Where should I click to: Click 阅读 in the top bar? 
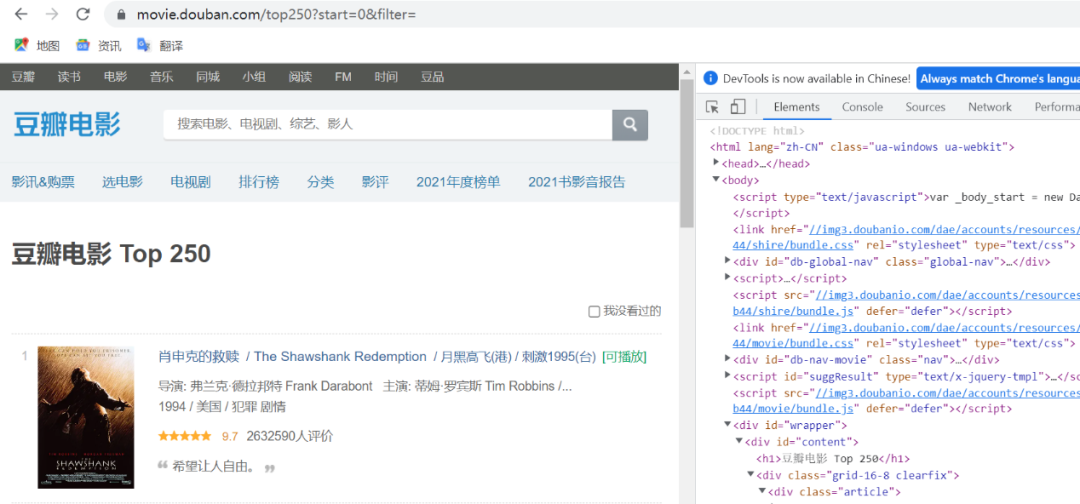click(300, 77)
